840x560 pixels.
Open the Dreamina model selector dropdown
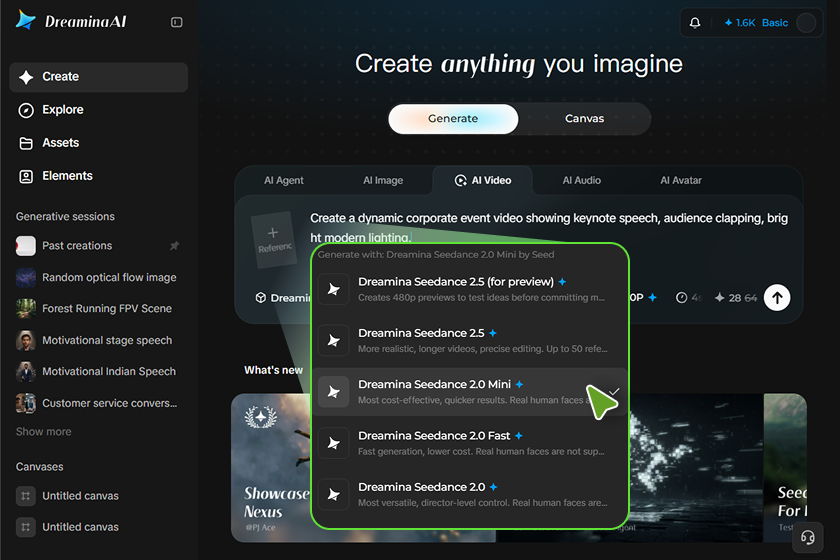point(284,298)
